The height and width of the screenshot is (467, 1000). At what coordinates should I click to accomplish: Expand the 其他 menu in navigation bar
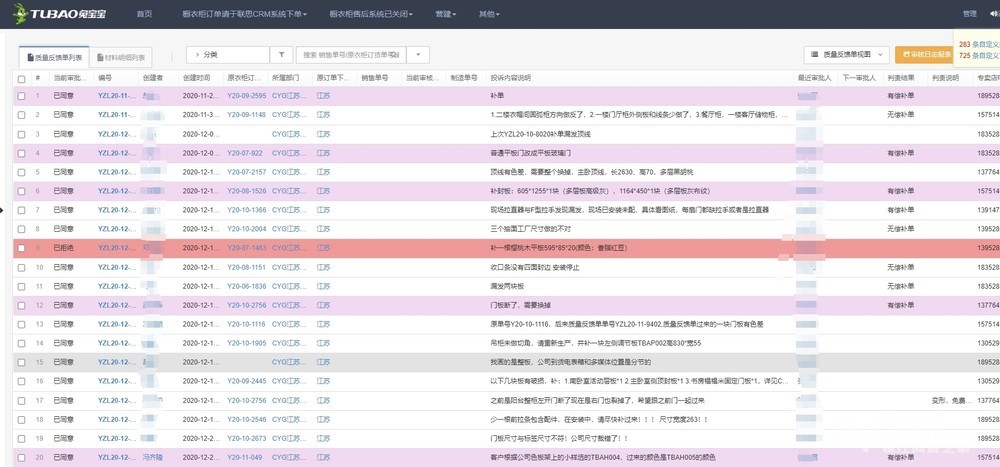[488, 14]
